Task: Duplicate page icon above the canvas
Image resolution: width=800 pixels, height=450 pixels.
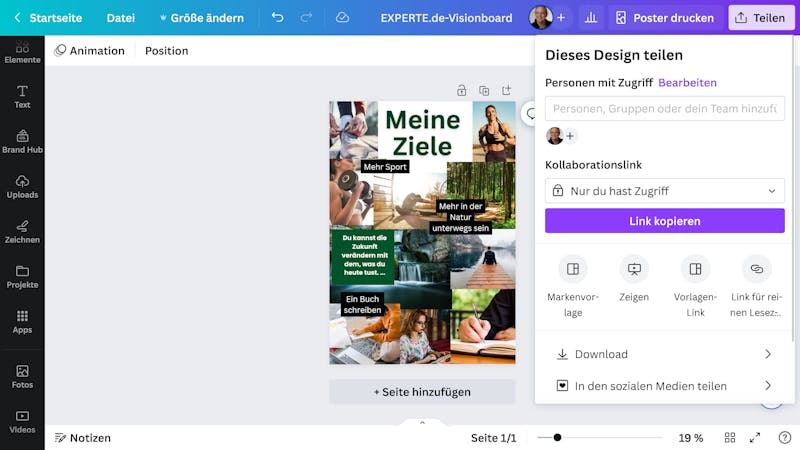Action: pyautogui.click(x=484, y=91)
